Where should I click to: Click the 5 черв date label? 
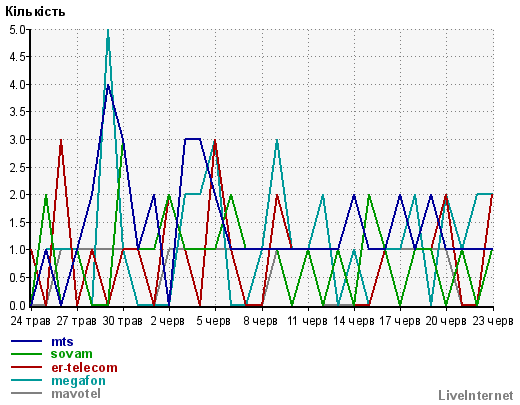[x=214, y=321]
